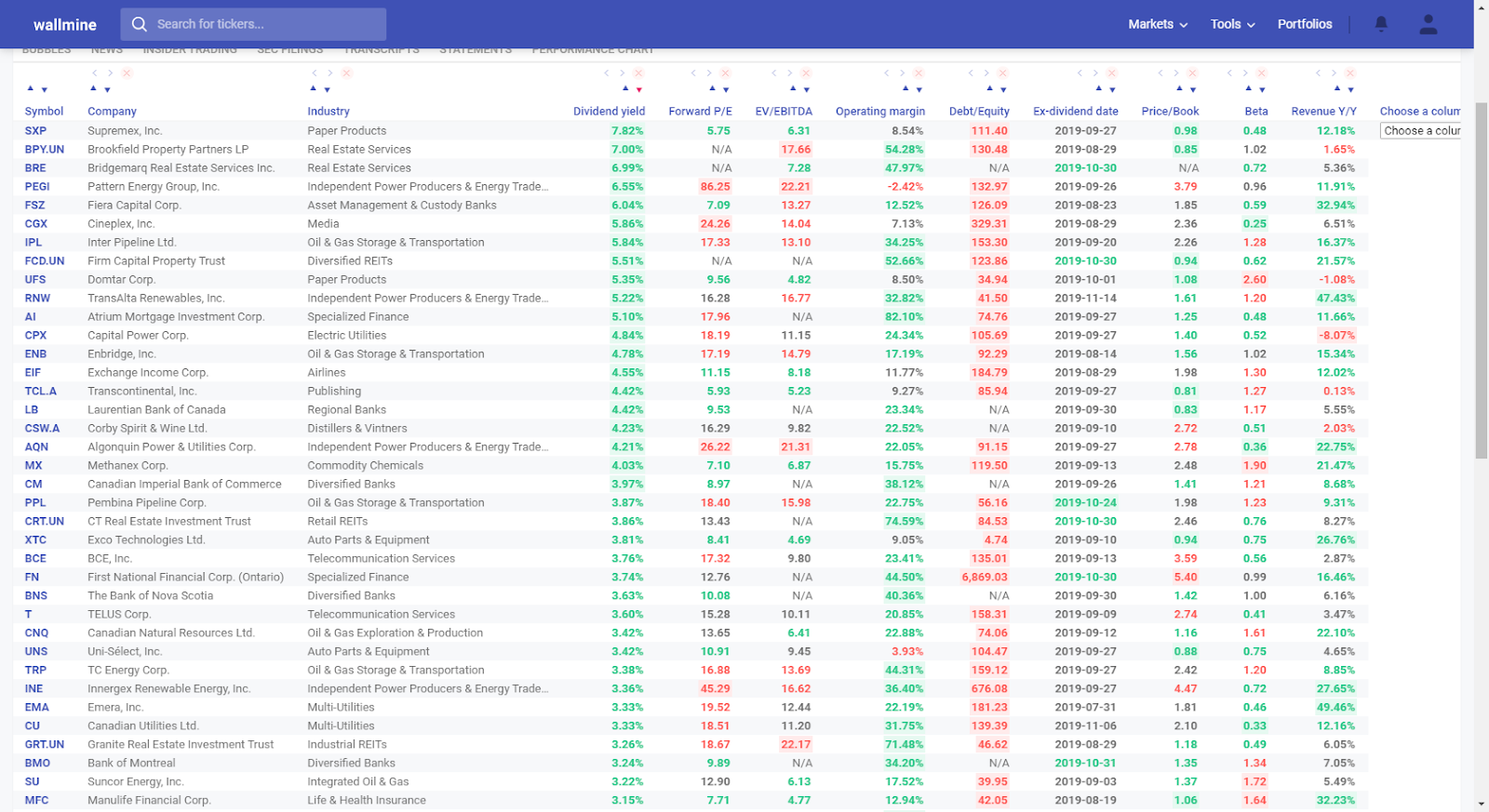Viewport: 1489px width, 812px height.
Task: Remove the Price/Book column
Action: point(1192,73)
